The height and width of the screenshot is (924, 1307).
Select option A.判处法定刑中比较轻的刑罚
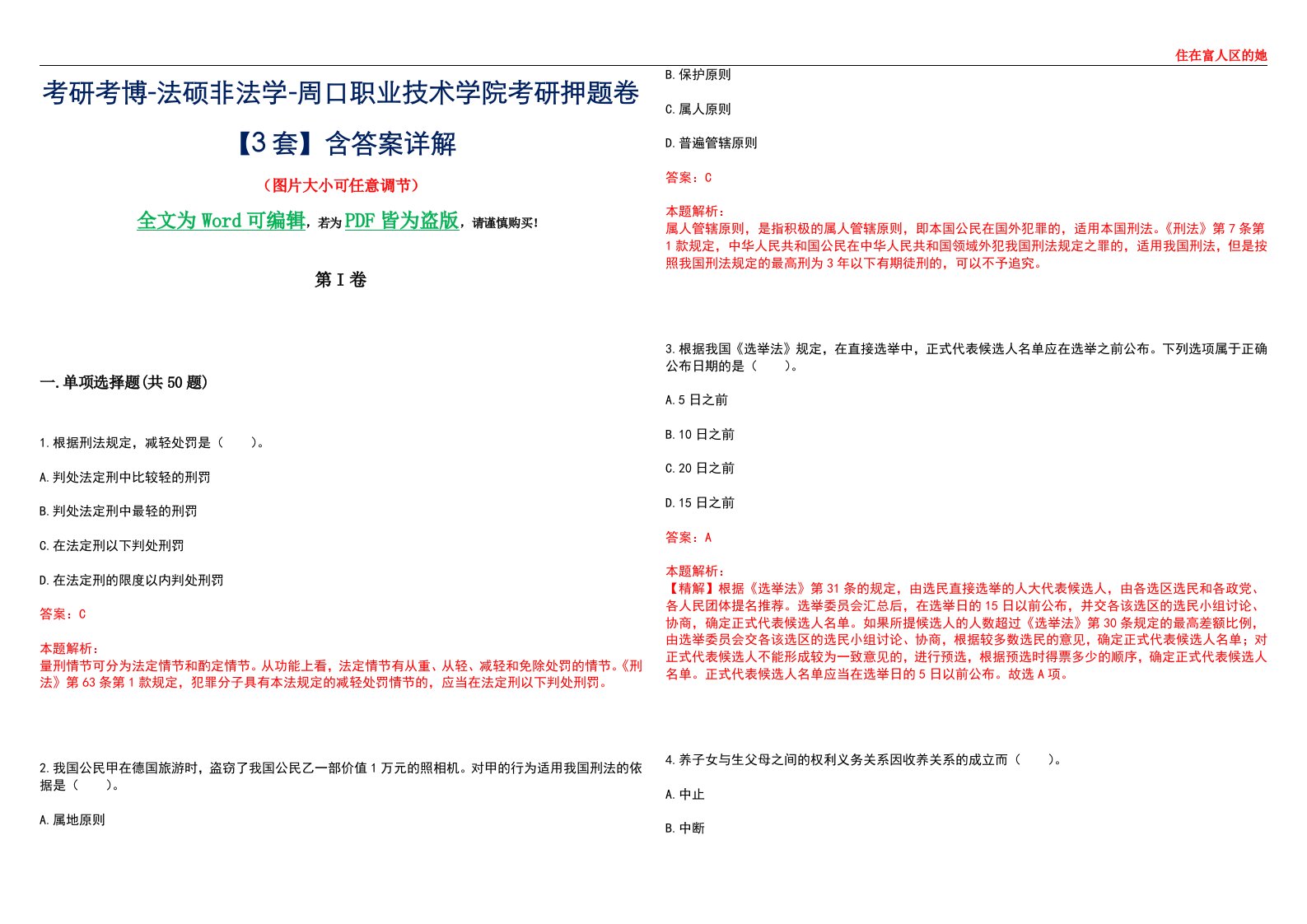[x=124, y=478]
